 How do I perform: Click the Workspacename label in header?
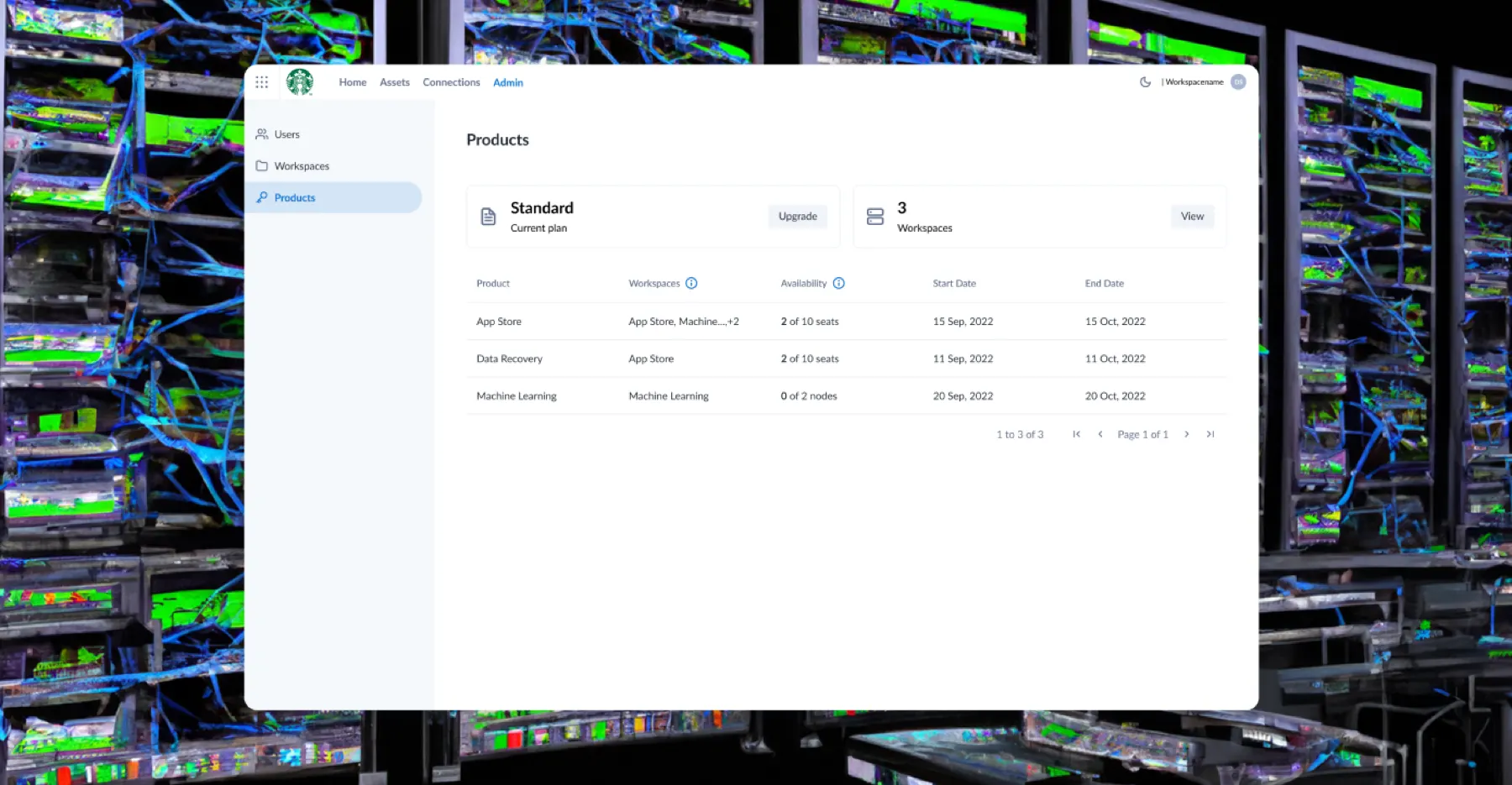[1194, 82]
